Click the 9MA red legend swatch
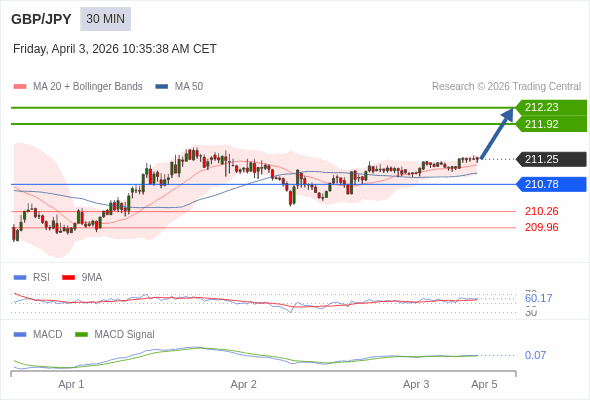This screenshot has width=590, height=400. point(68,278)
